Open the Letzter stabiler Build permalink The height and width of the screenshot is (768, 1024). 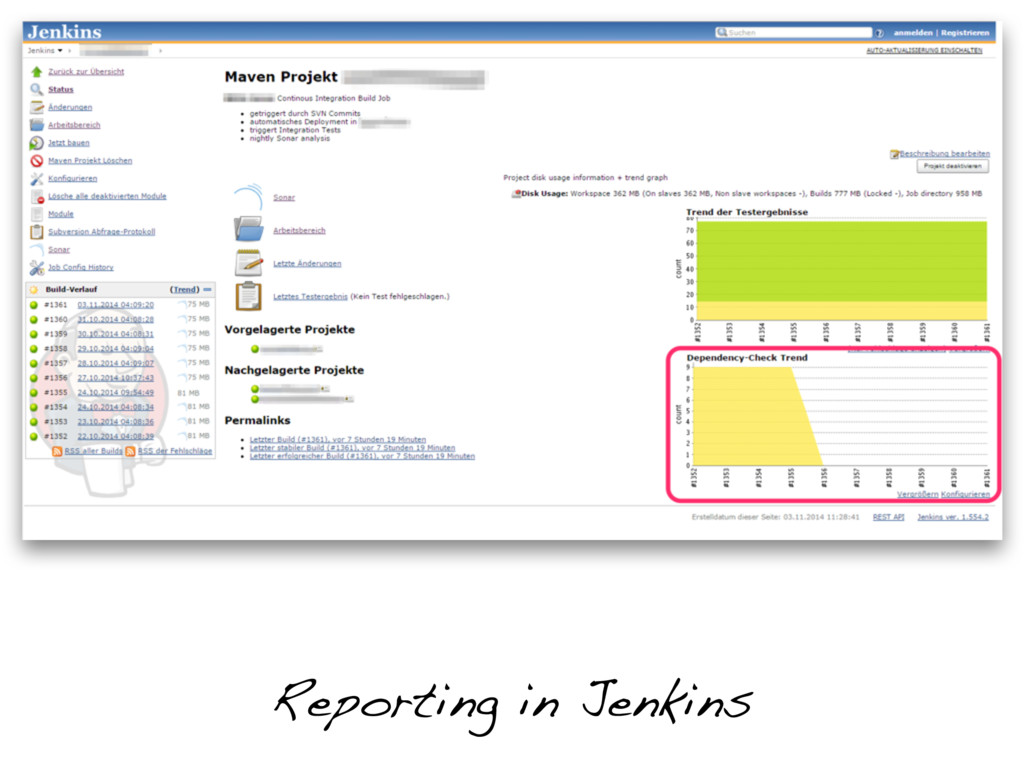pyautogui.click(x=352, y=448)
